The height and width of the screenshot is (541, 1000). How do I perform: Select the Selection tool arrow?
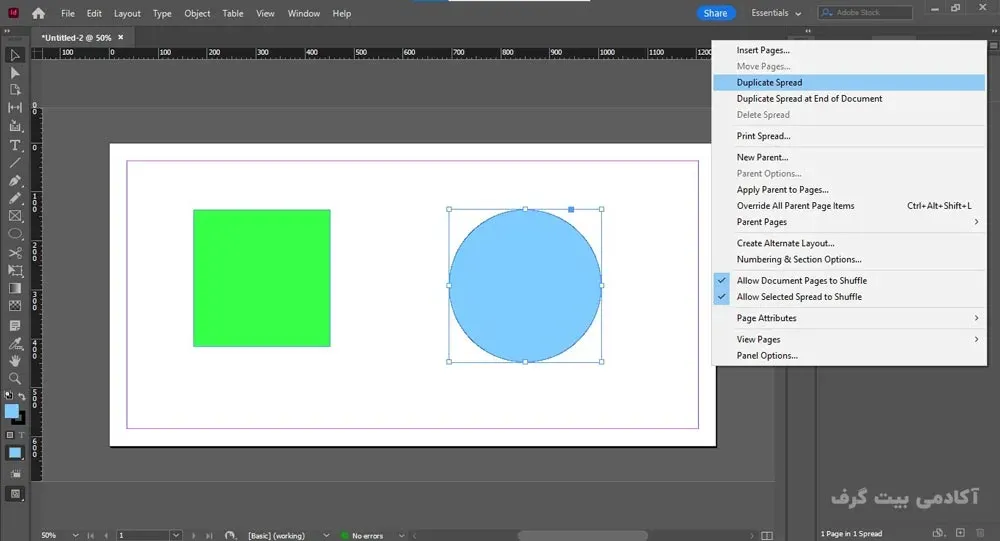(x=15, y=56)
